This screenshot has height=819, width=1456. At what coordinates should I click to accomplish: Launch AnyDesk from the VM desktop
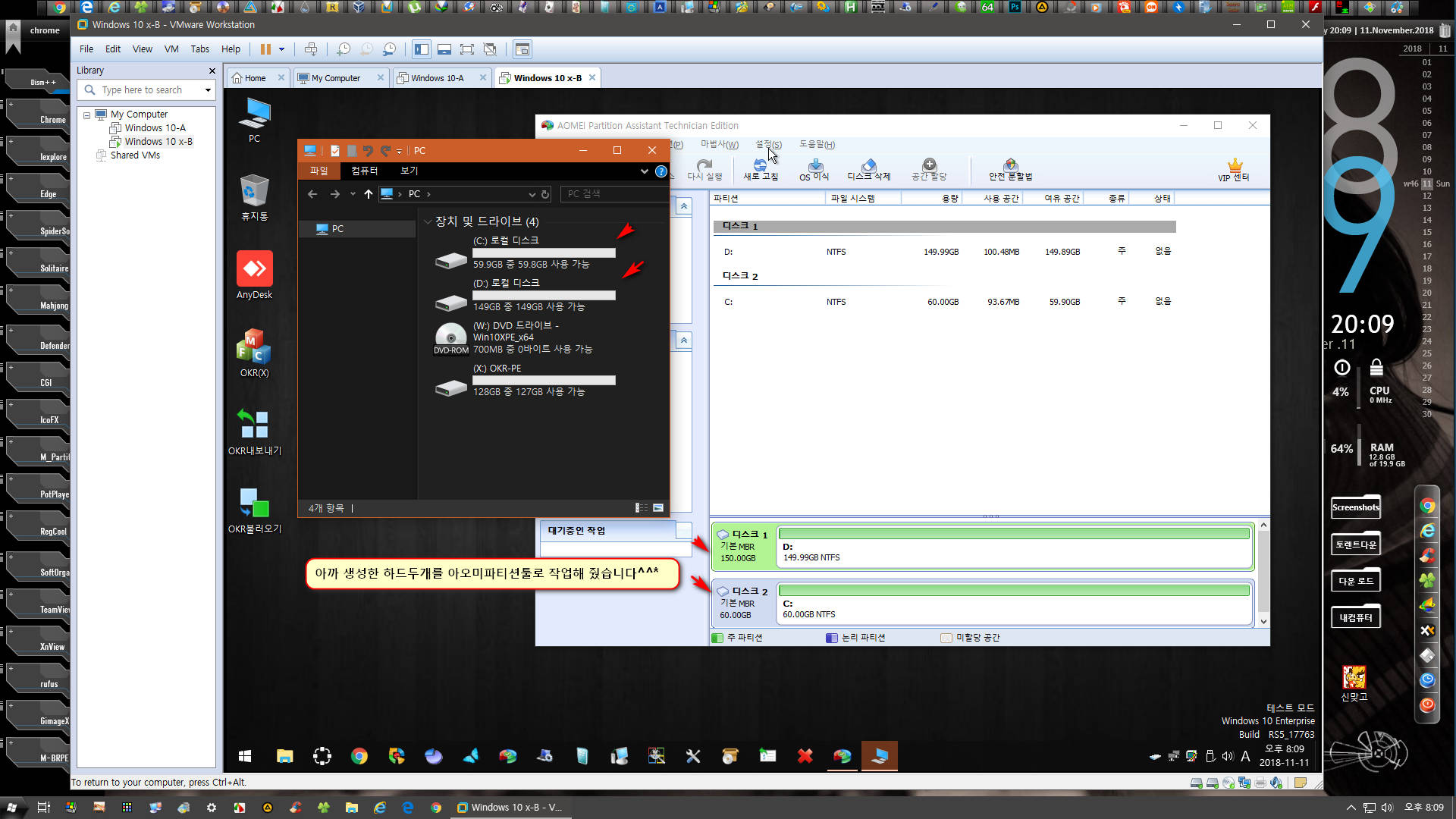[x=255, y=275]
